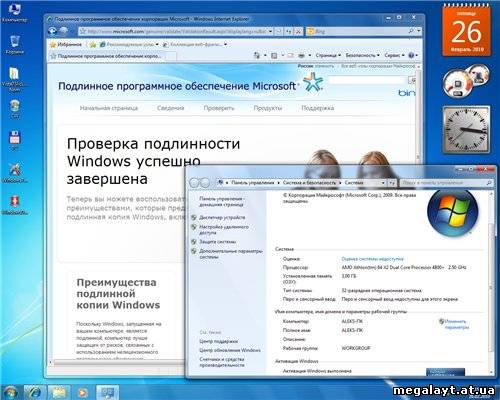Click Изменить параметры link in System window

(x=457, y=324)
